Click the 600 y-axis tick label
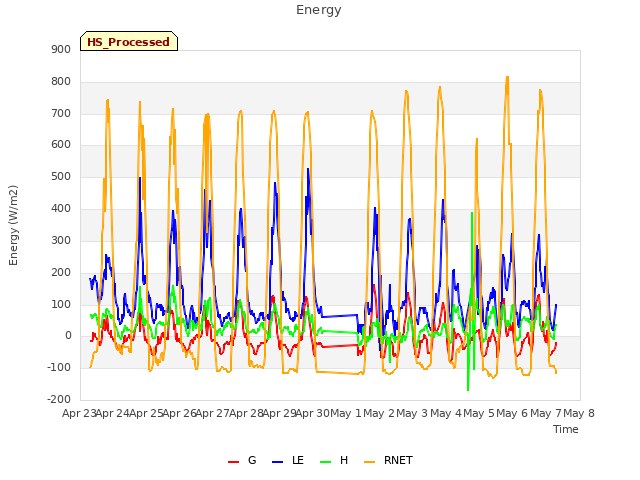 pos(61,144)
